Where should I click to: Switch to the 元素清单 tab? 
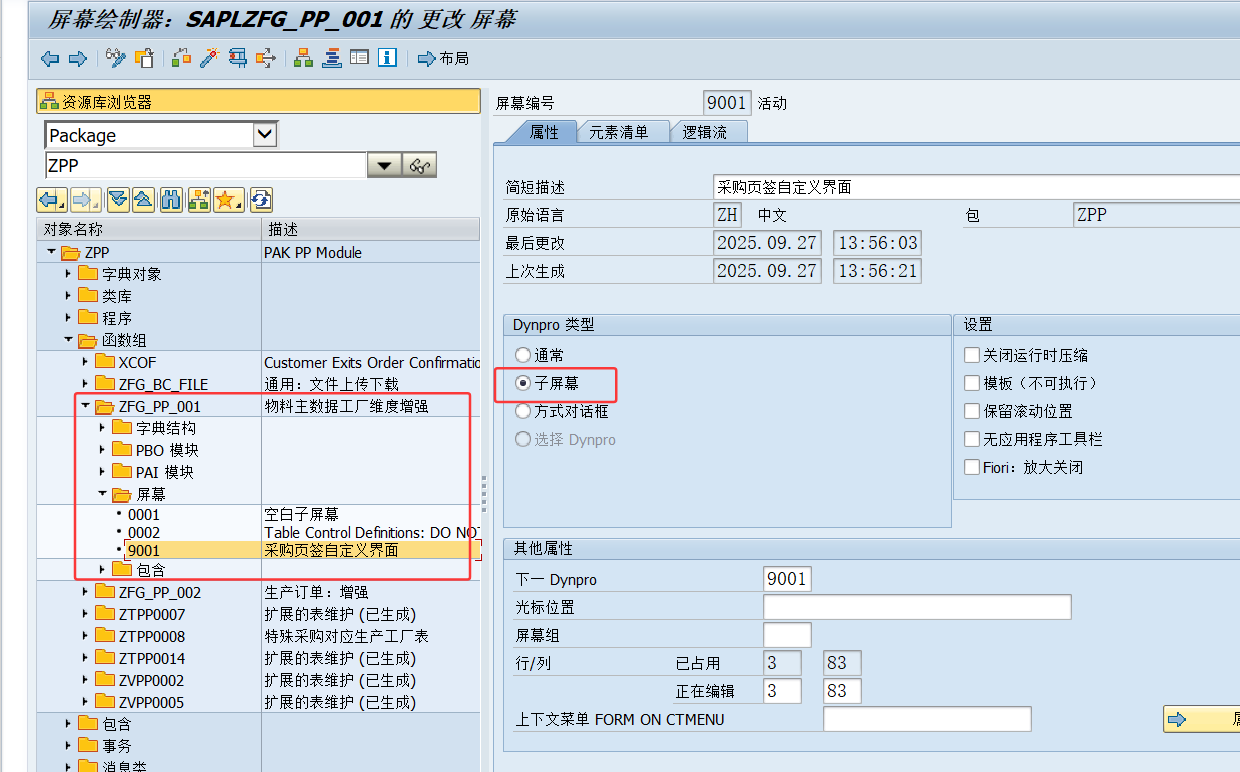[618, 132]
